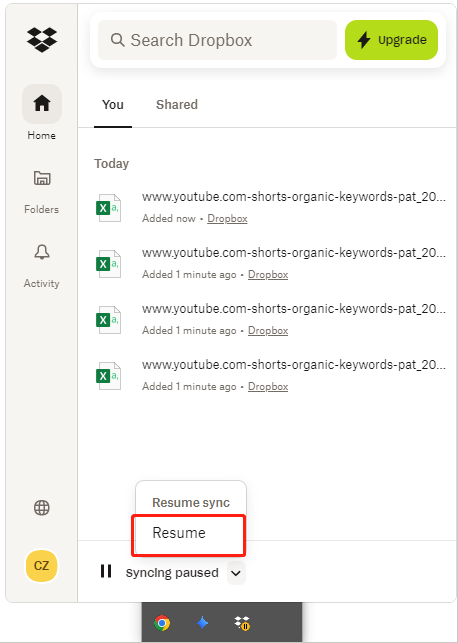Open the Activity bell icon
This screenshot has height=643, width=458.
(x=42, y=252)
